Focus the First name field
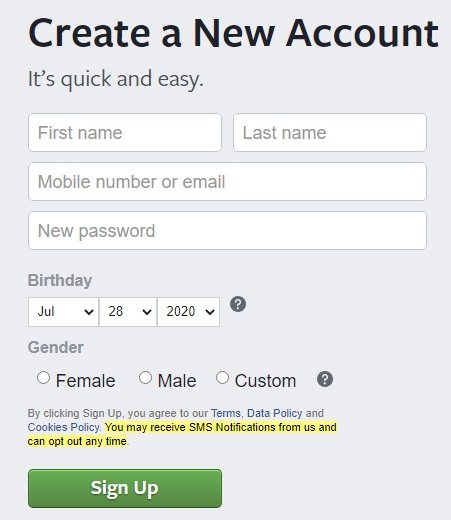451x520 pixels. click(x=125, y=132)
